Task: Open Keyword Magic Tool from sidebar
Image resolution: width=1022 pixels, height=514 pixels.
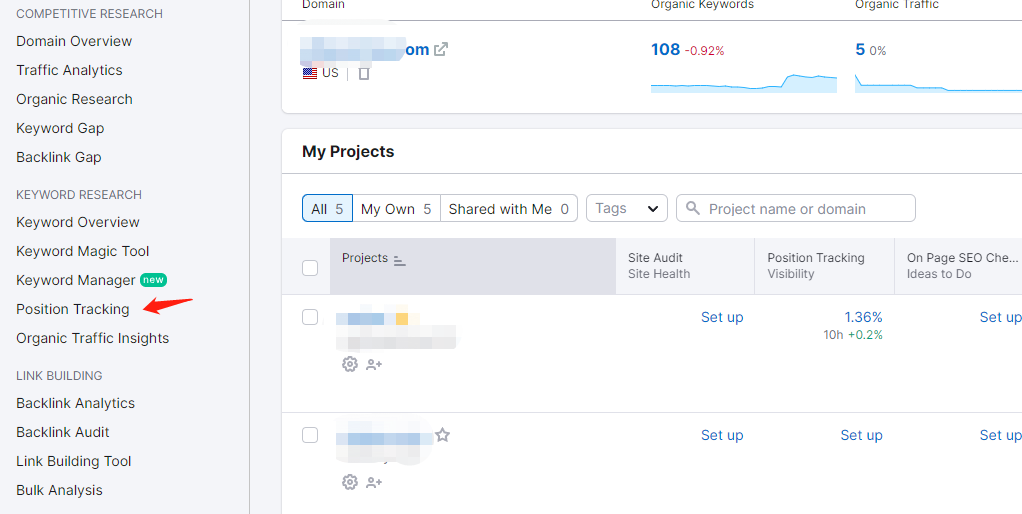Action: click(x=83, y=251)
